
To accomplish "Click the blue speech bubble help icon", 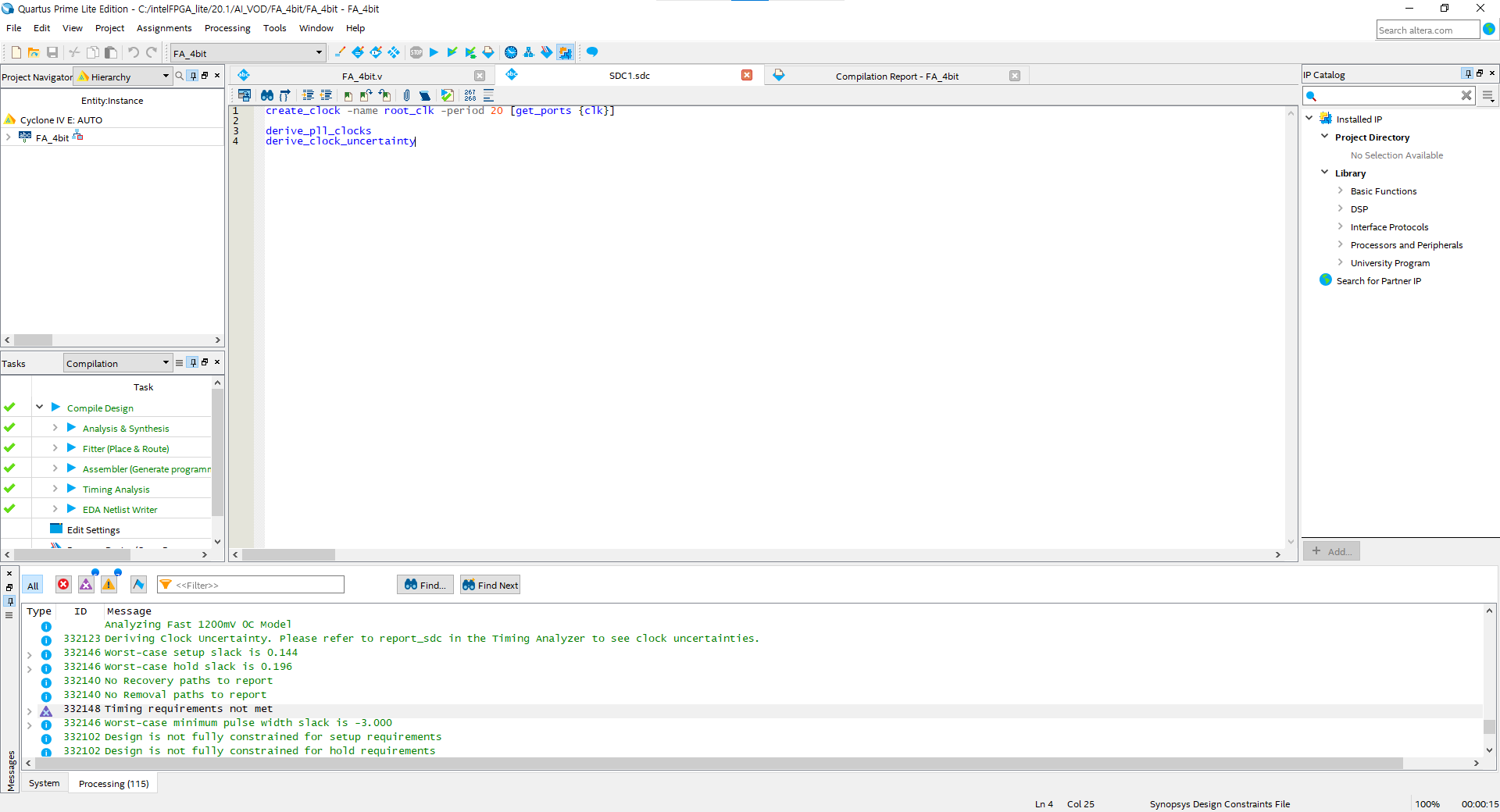I will click(x=592, y=52).
